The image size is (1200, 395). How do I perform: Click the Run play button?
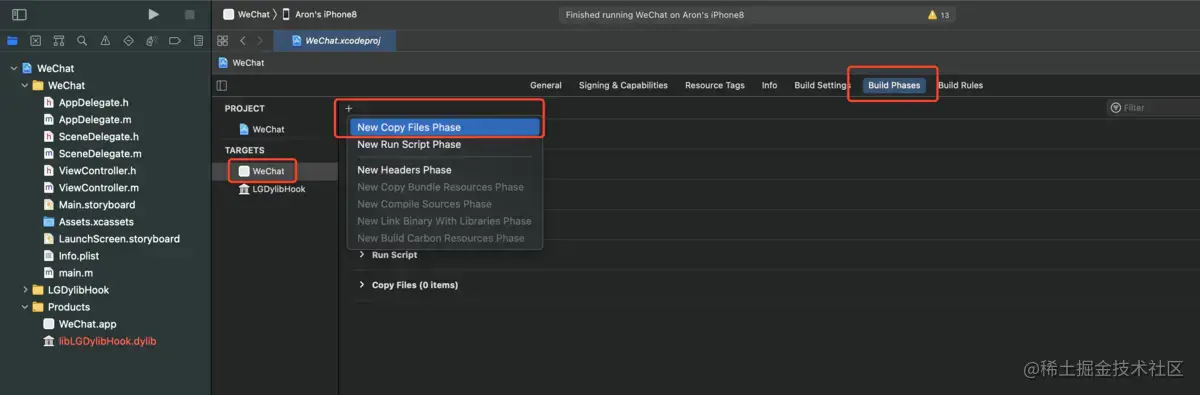[153, 15]
